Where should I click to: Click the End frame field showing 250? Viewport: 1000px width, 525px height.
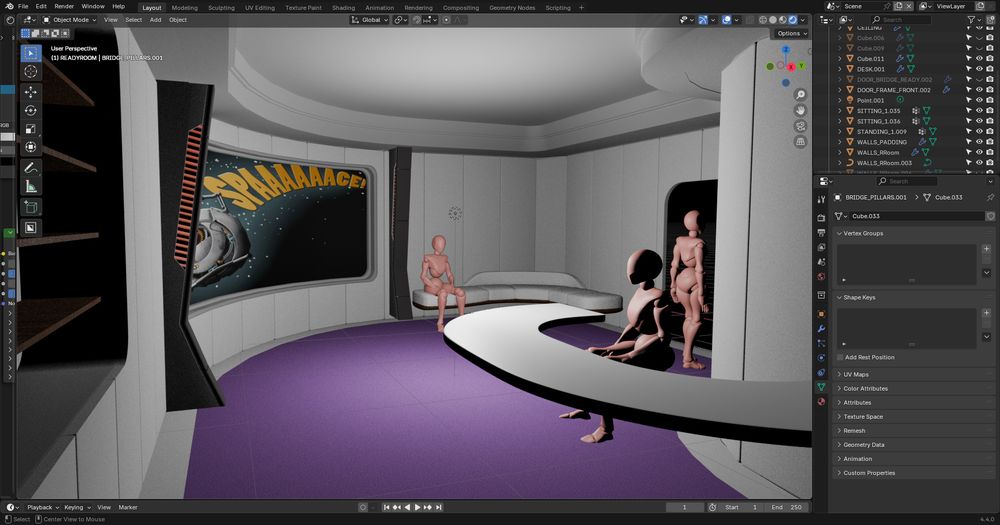tap(786, 507)
